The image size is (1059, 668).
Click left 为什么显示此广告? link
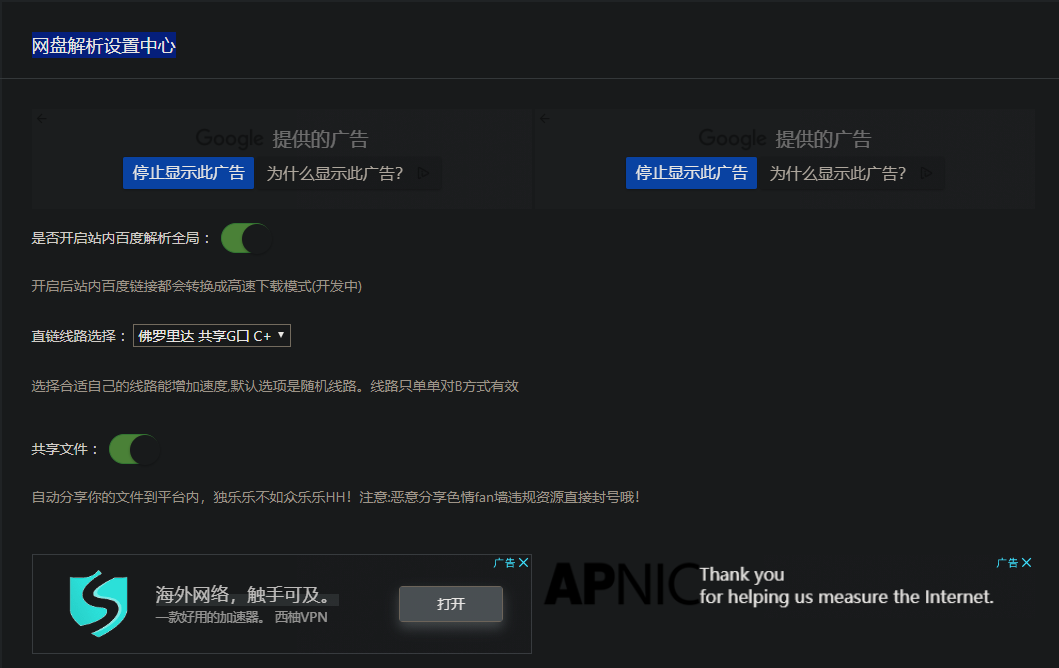coord(334,174)
